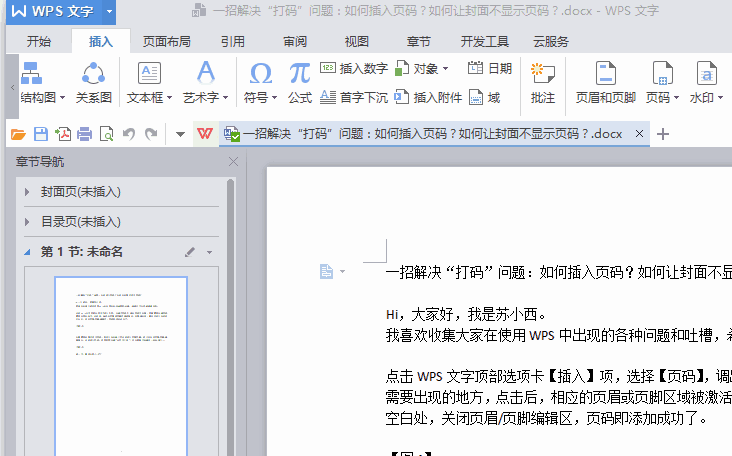Switch to the 开发工具 tab
The height and width of the screenshot is (456, 732).
[485, 42]
